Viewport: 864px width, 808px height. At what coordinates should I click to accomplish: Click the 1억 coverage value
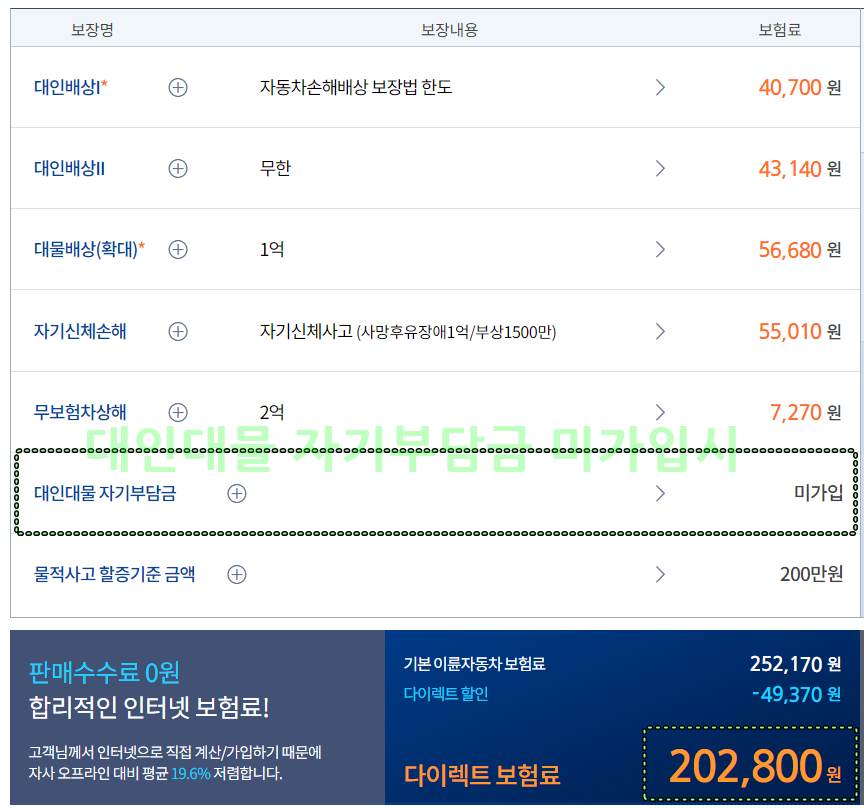tap(272, 250)
